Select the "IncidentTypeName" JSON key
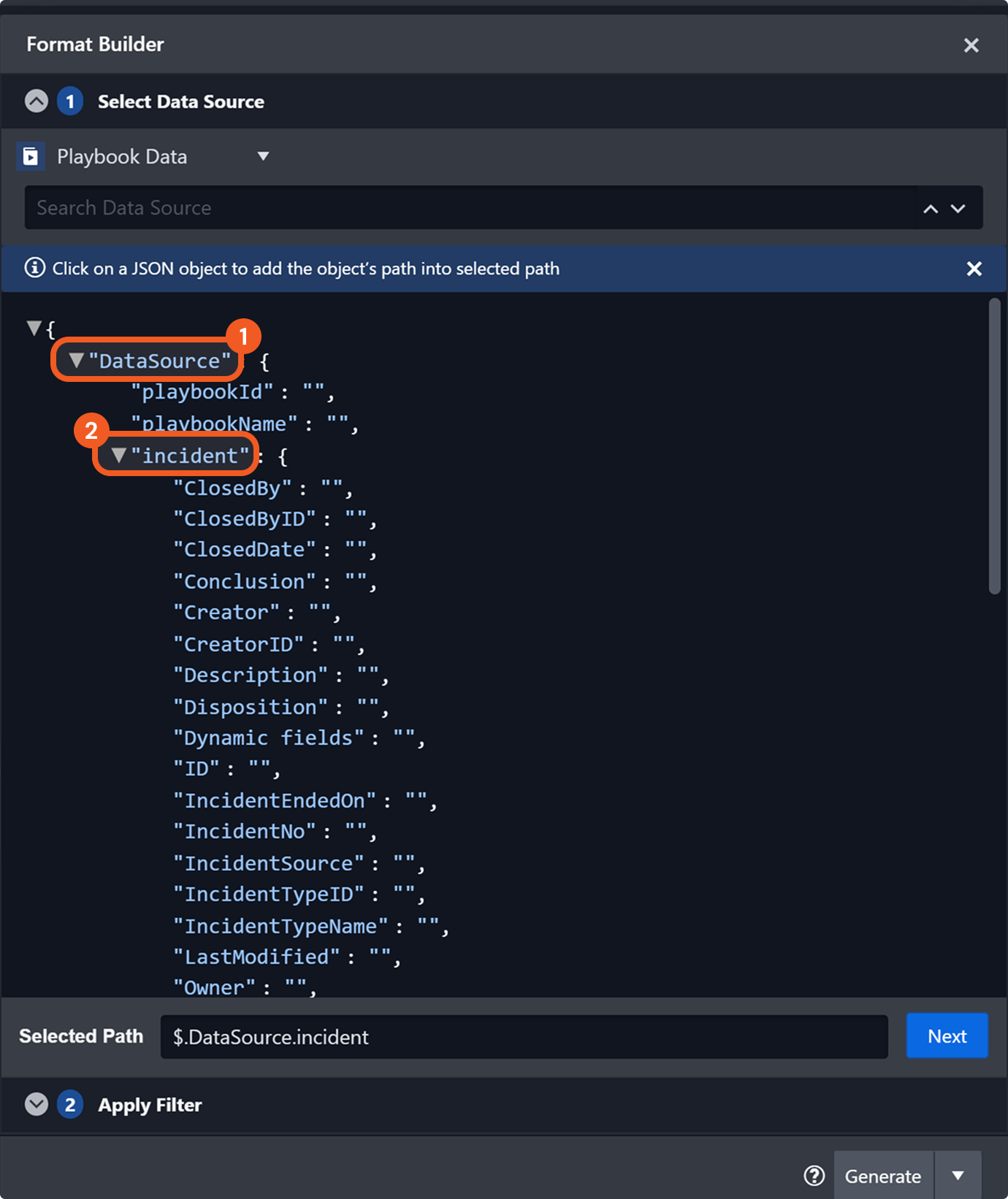Screen dimensions: 1008x1199 (x=280, y=926)
